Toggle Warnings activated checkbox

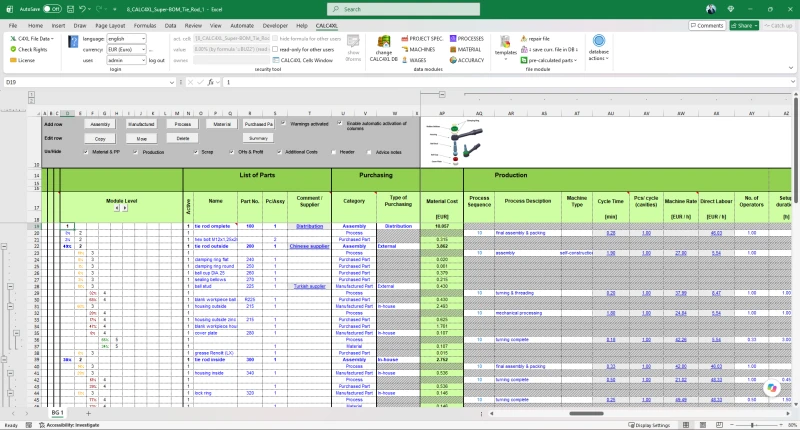click(x=284, y=123)
